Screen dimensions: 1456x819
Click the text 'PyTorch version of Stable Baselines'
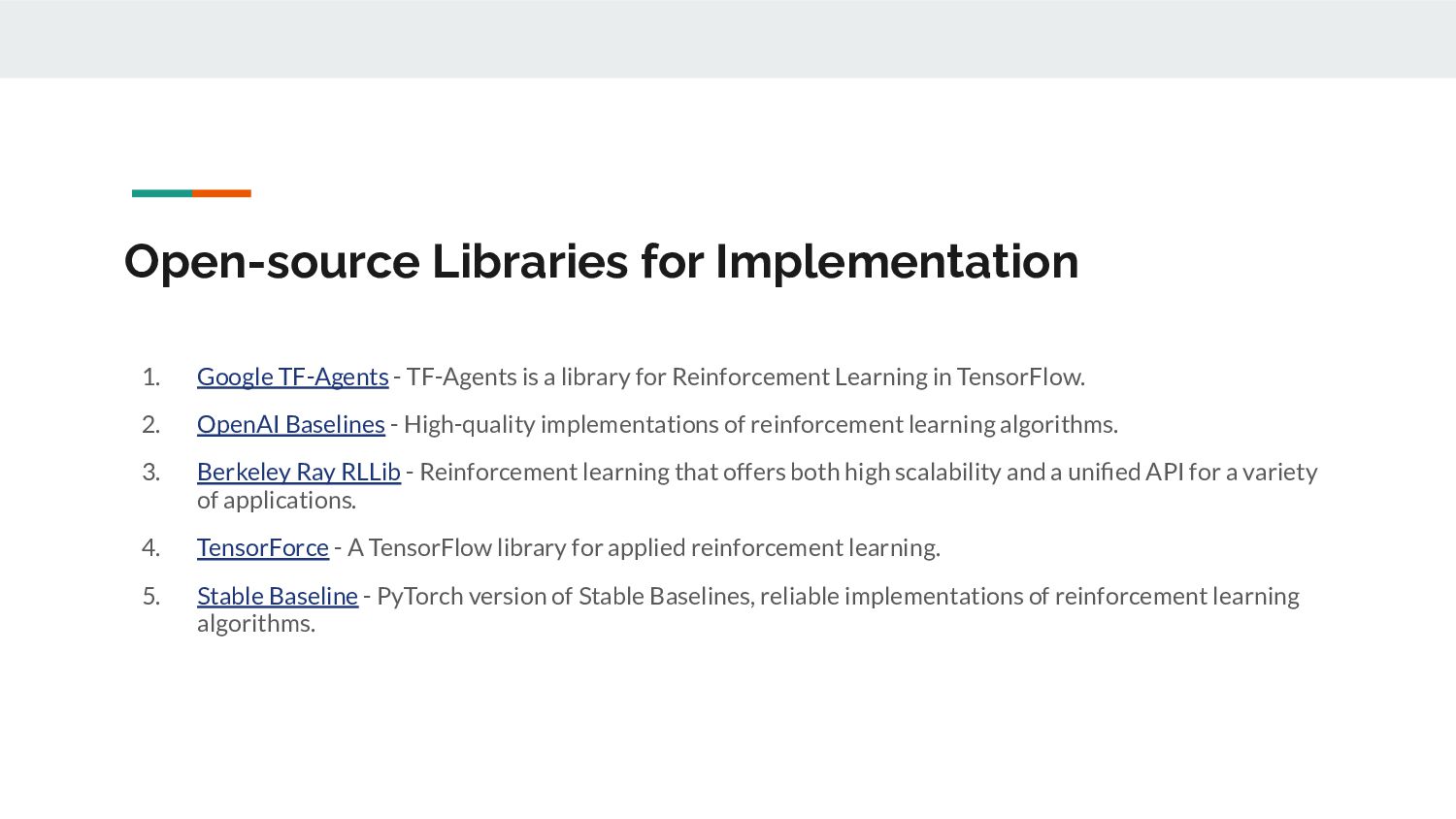click(565, 596)
